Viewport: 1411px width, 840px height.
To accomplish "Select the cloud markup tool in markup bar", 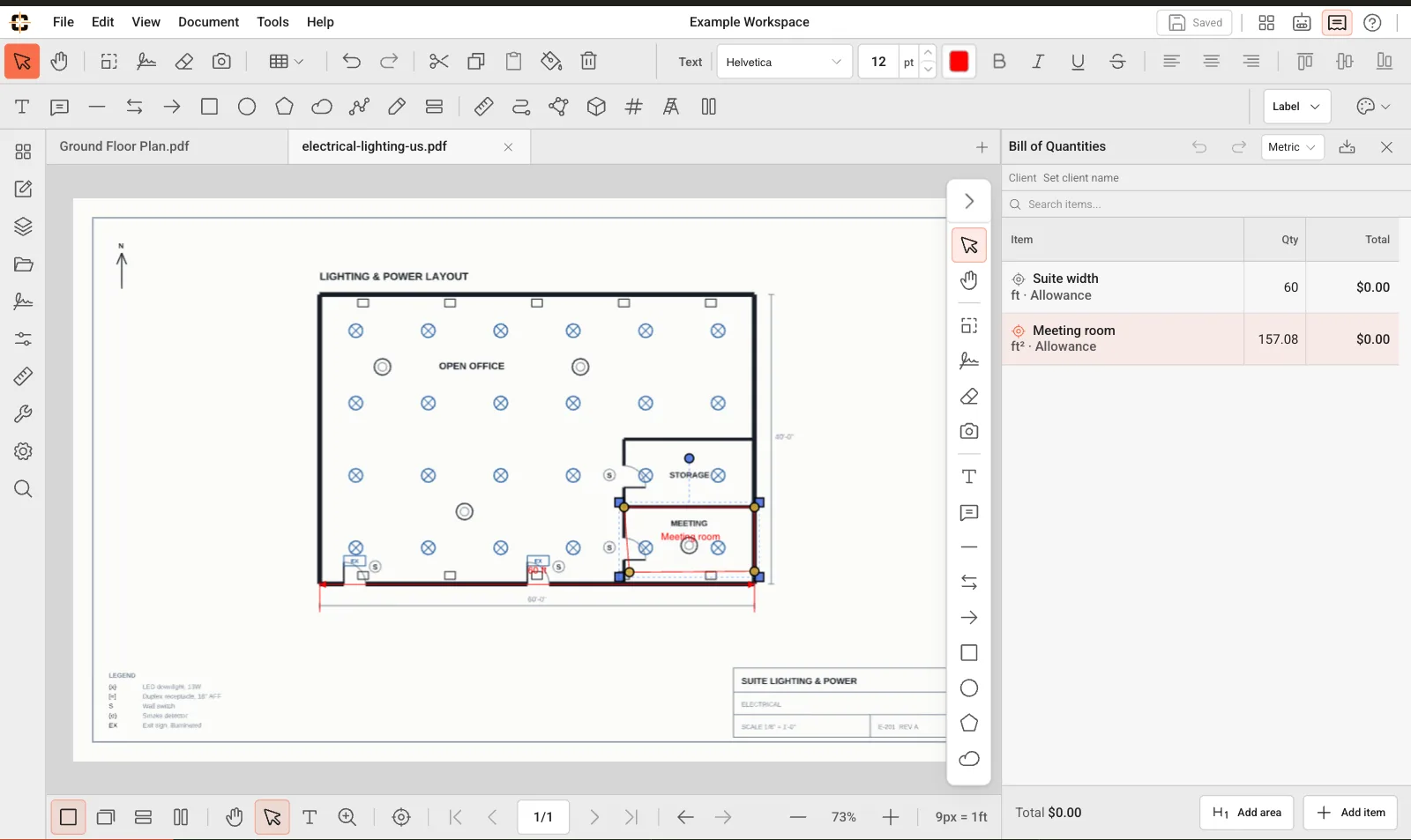I will click(x=322, y=107).
